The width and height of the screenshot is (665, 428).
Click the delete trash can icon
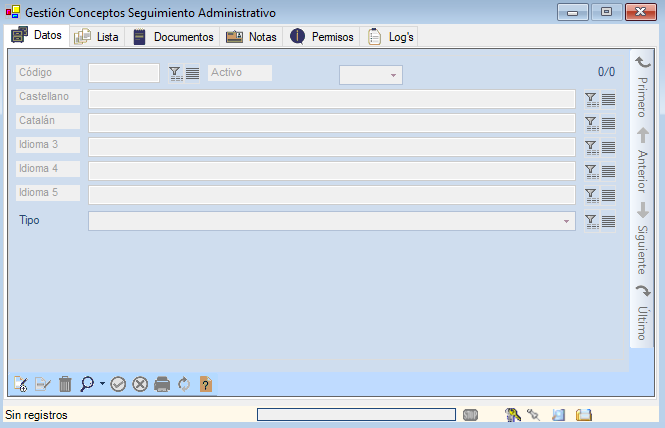pos(65,384)
